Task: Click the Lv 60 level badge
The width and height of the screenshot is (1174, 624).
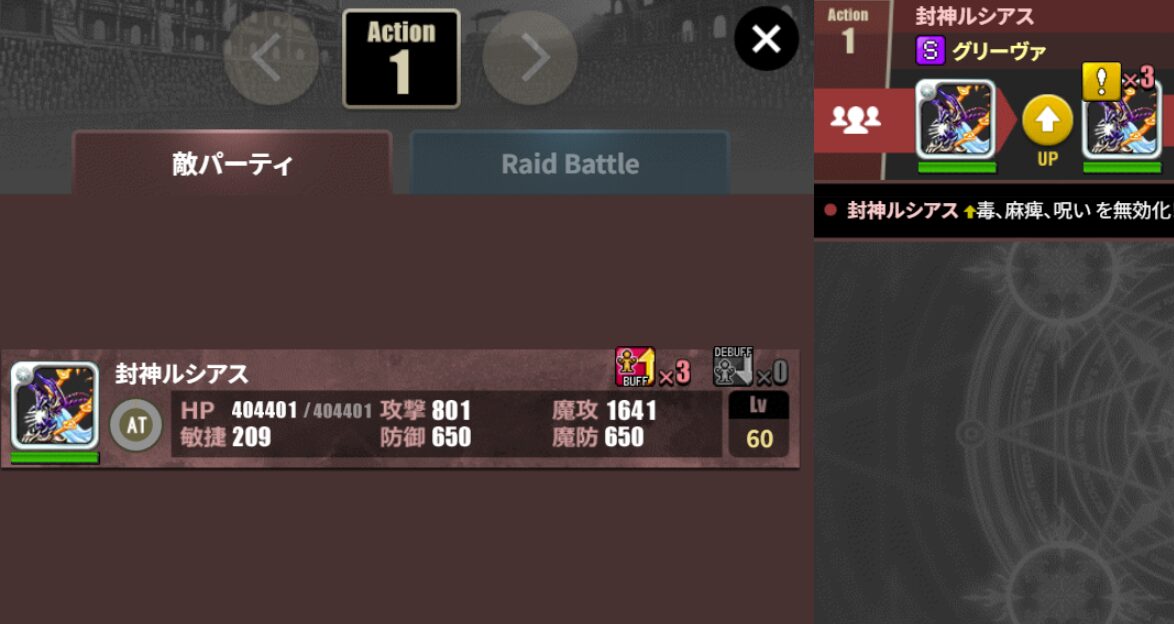Action: pyautogui.click(x=758, y=424)
